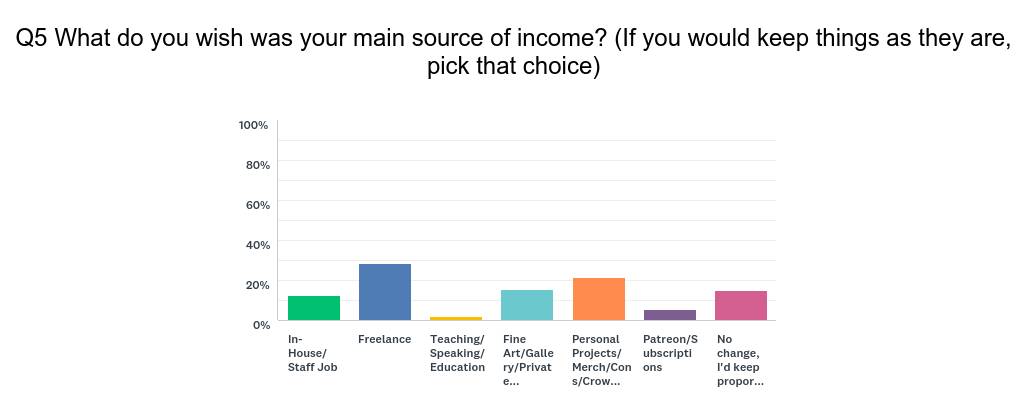Select the Teaching/Speaking/Education label
Screen dimensions: 1024x403
point(457,353)
